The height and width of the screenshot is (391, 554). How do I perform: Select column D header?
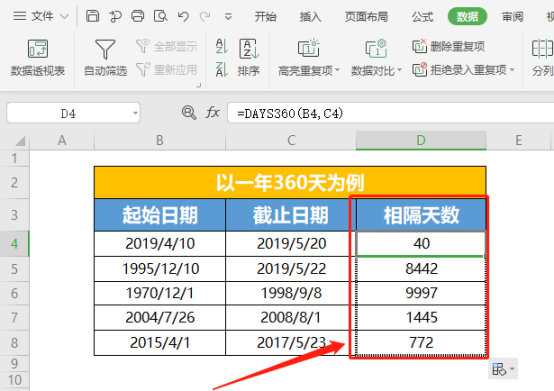pos(421,141)
